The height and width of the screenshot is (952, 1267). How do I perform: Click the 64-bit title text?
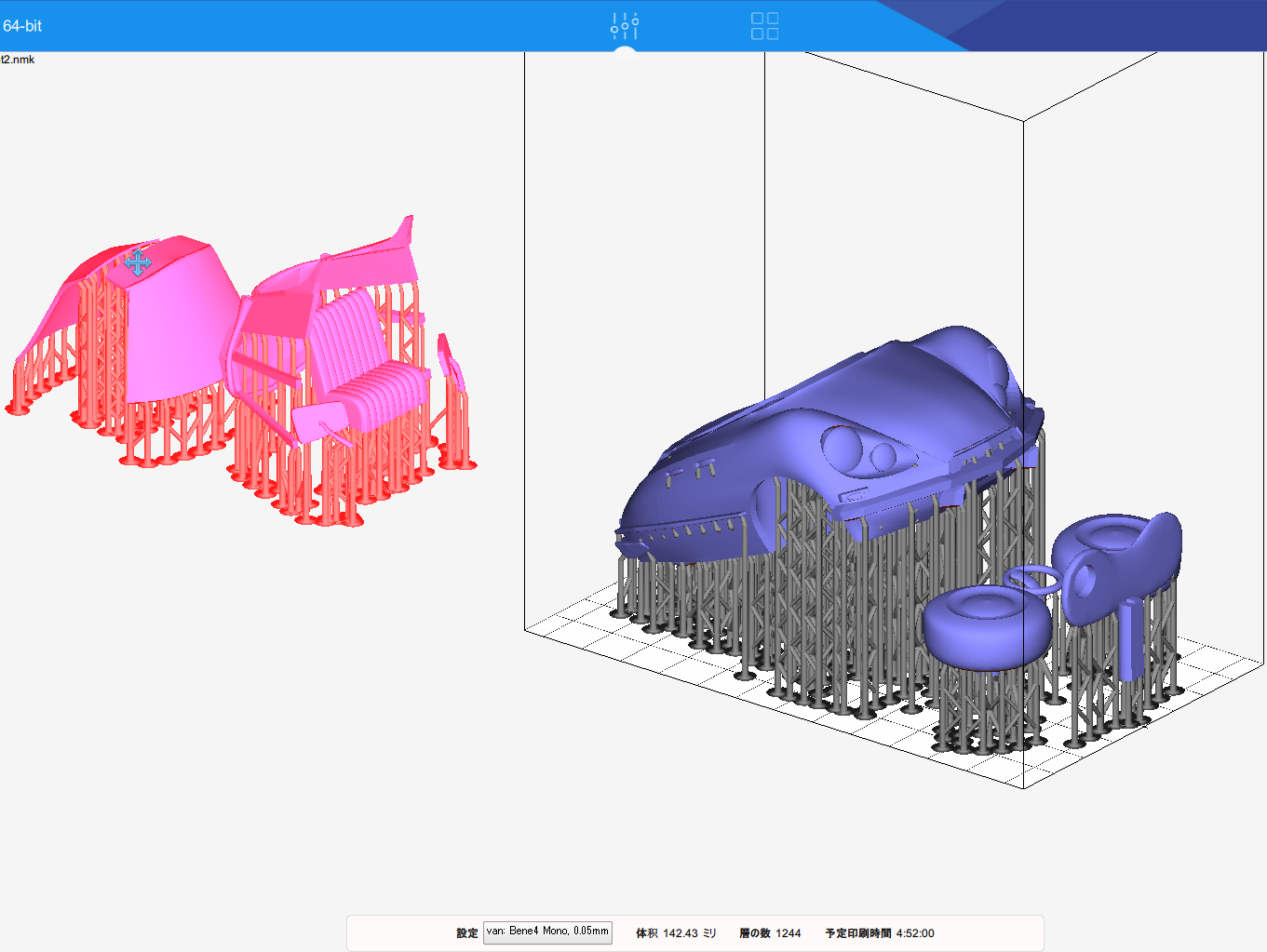pyautogui.click(x=22, y=26)
